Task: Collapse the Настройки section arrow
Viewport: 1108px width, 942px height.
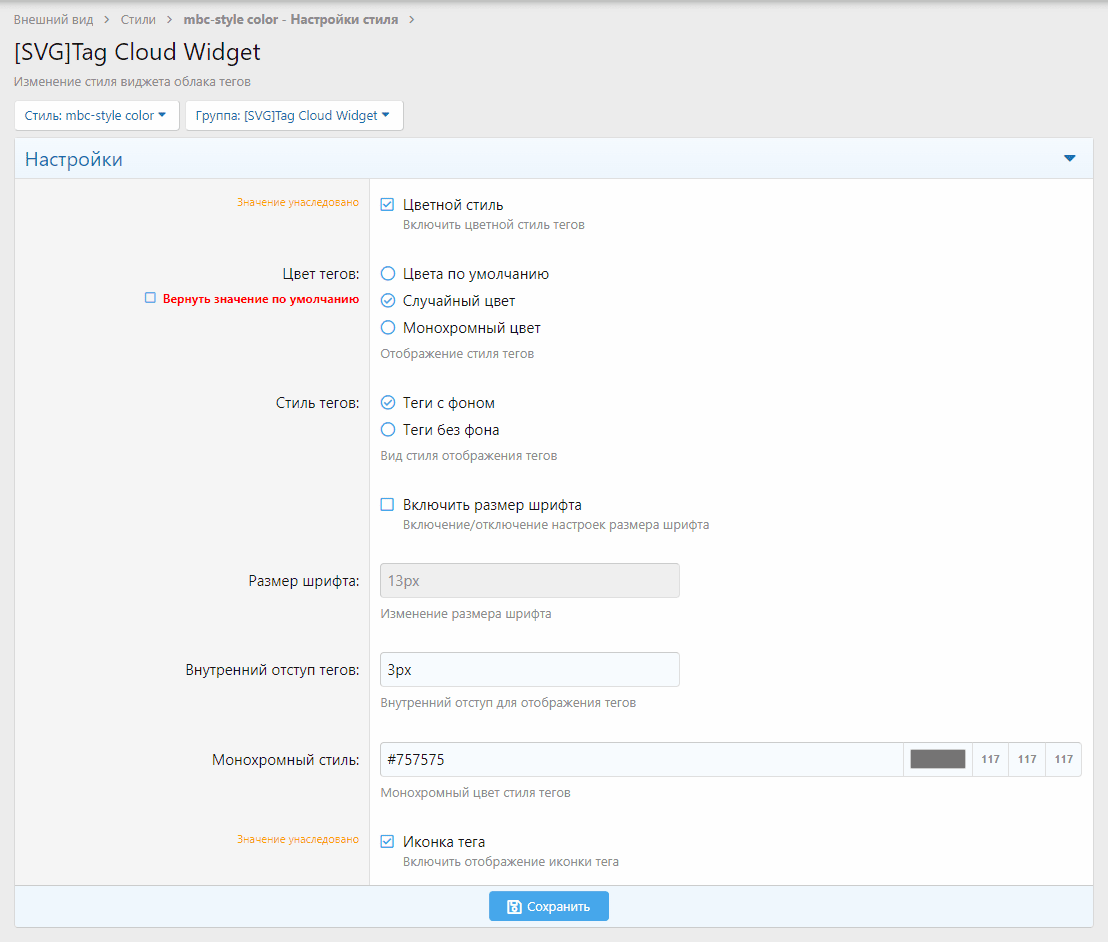Action: pos(1069,159)
